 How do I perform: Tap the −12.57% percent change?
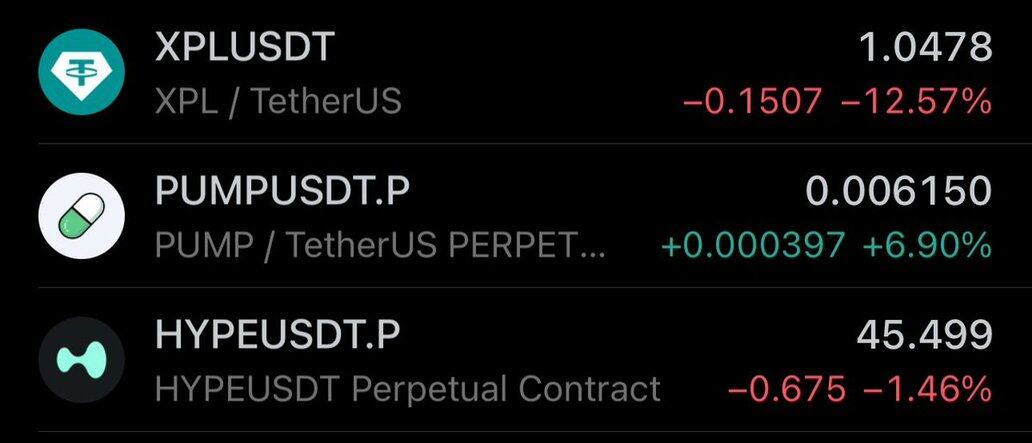tap(916, 100)
